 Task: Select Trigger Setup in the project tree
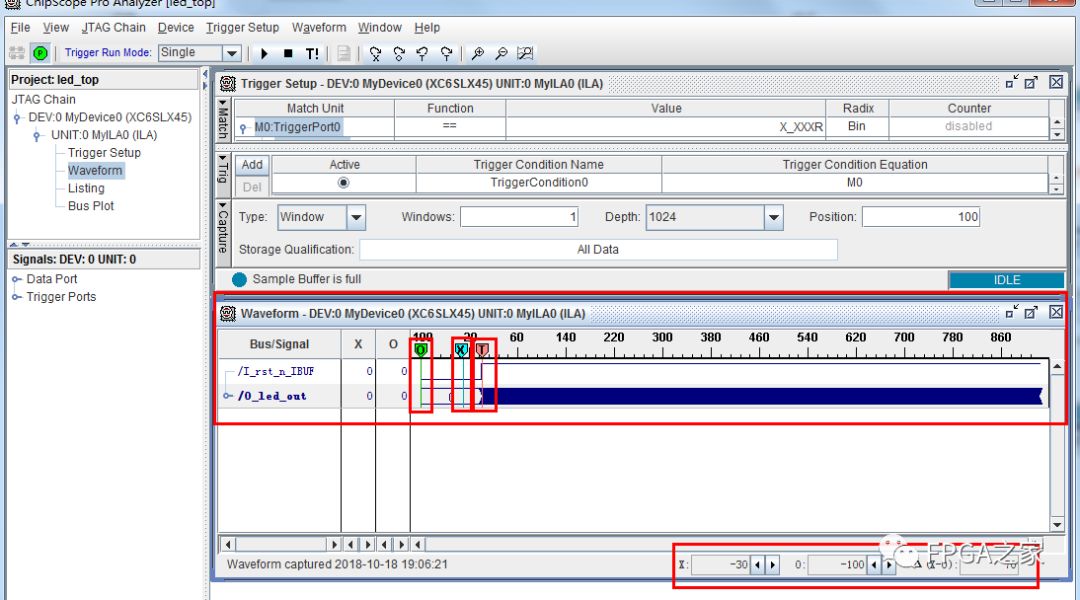pos(104,153)
